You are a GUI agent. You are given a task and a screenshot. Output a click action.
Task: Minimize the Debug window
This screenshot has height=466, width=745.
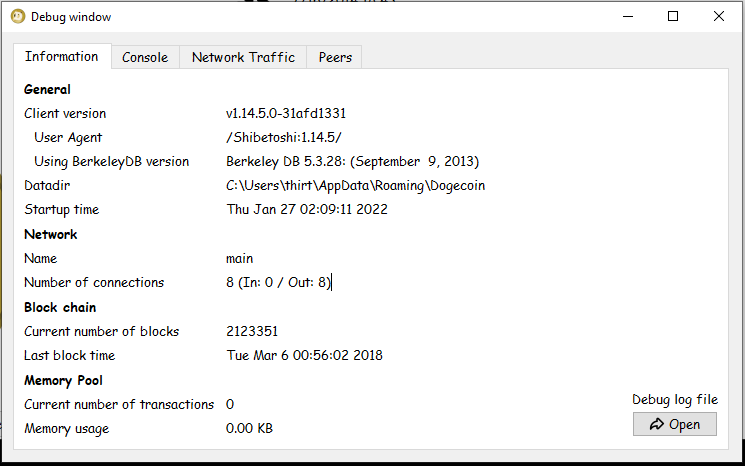coord(628,16)
